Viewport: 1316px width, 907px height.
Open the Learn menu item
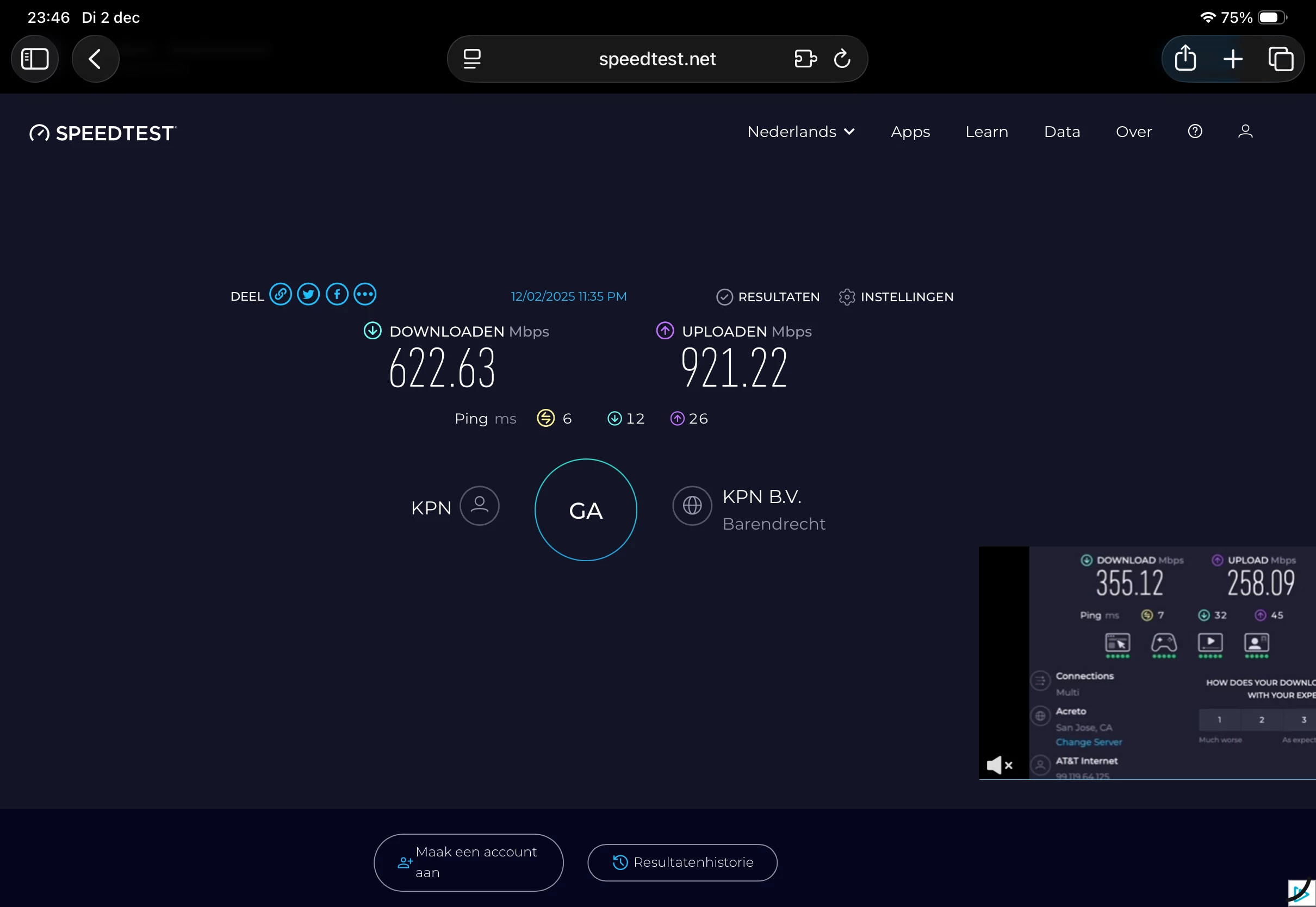click(x=986, y=132)
